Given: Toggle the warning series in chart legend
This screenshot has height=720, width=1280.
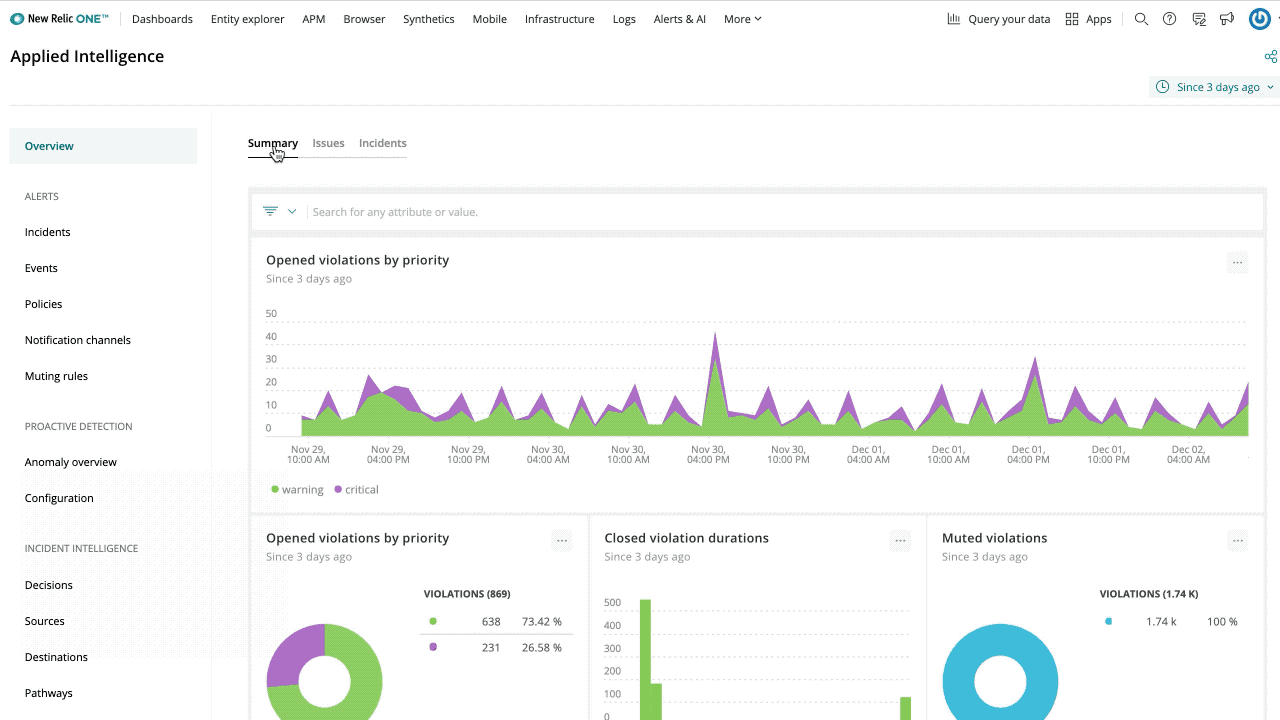Looking at the screenshot, I should (x=296, y=490).
